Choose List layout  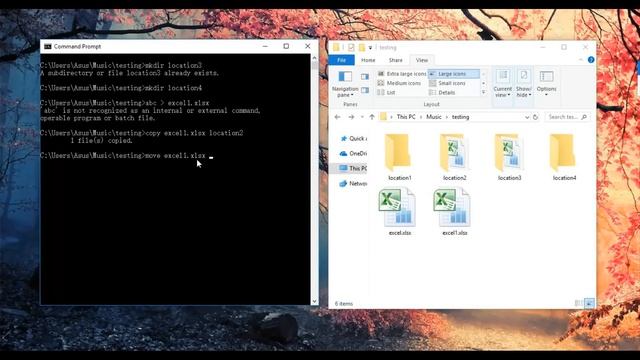coord(386,93)
